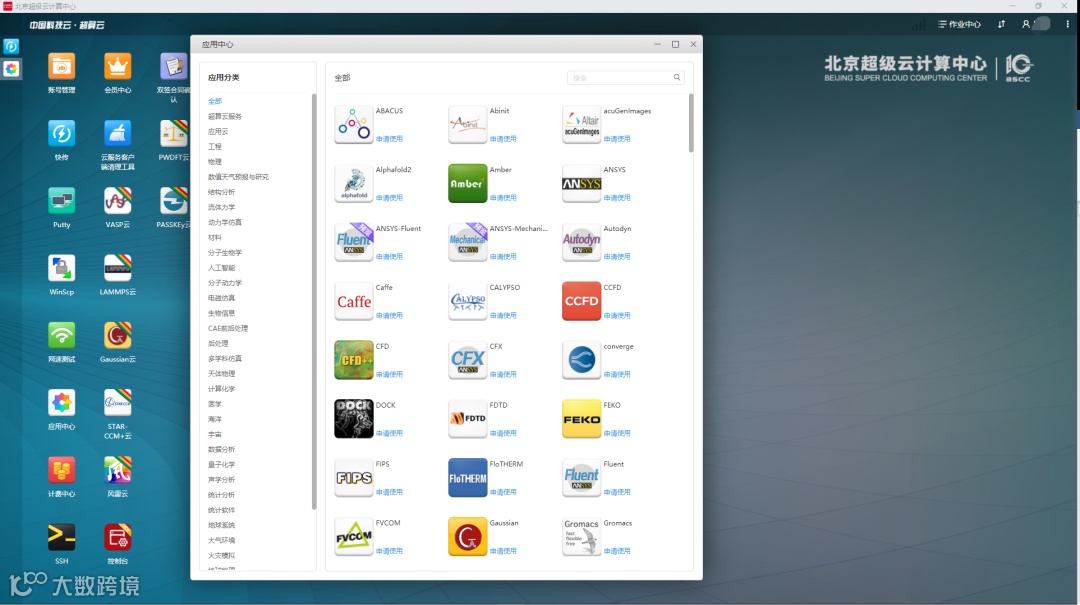Click the 申请使用 link under FEKO

616,433
